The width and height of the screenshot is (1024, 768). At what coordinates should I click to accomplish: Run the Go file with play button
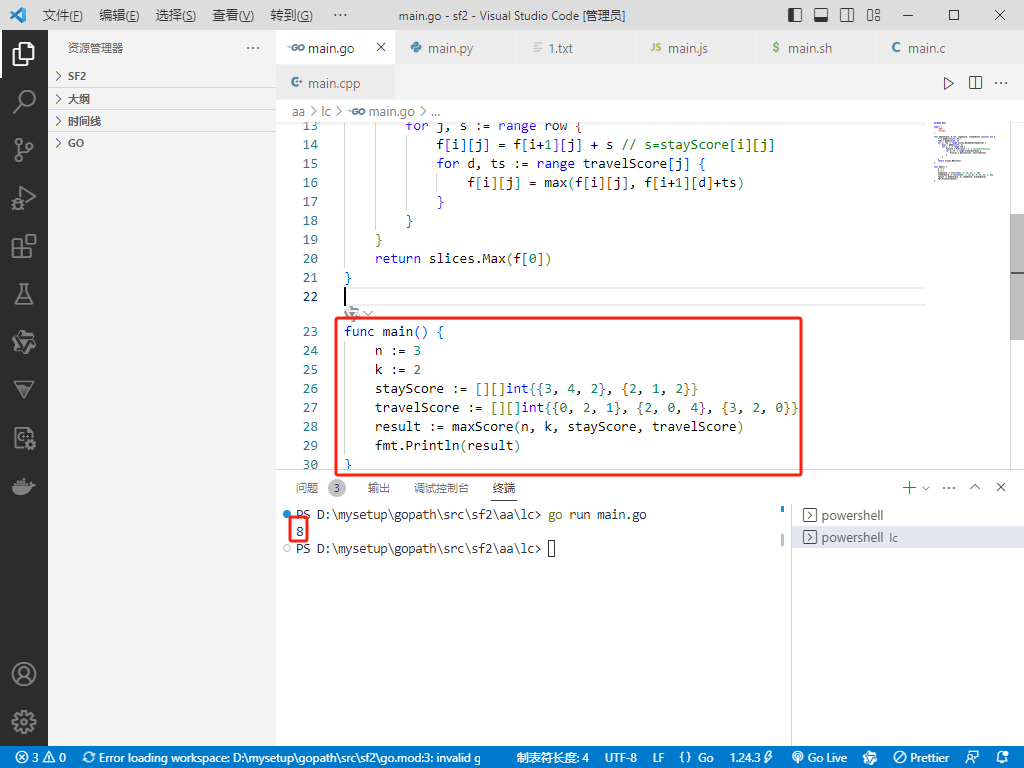(x=948, y=83)
